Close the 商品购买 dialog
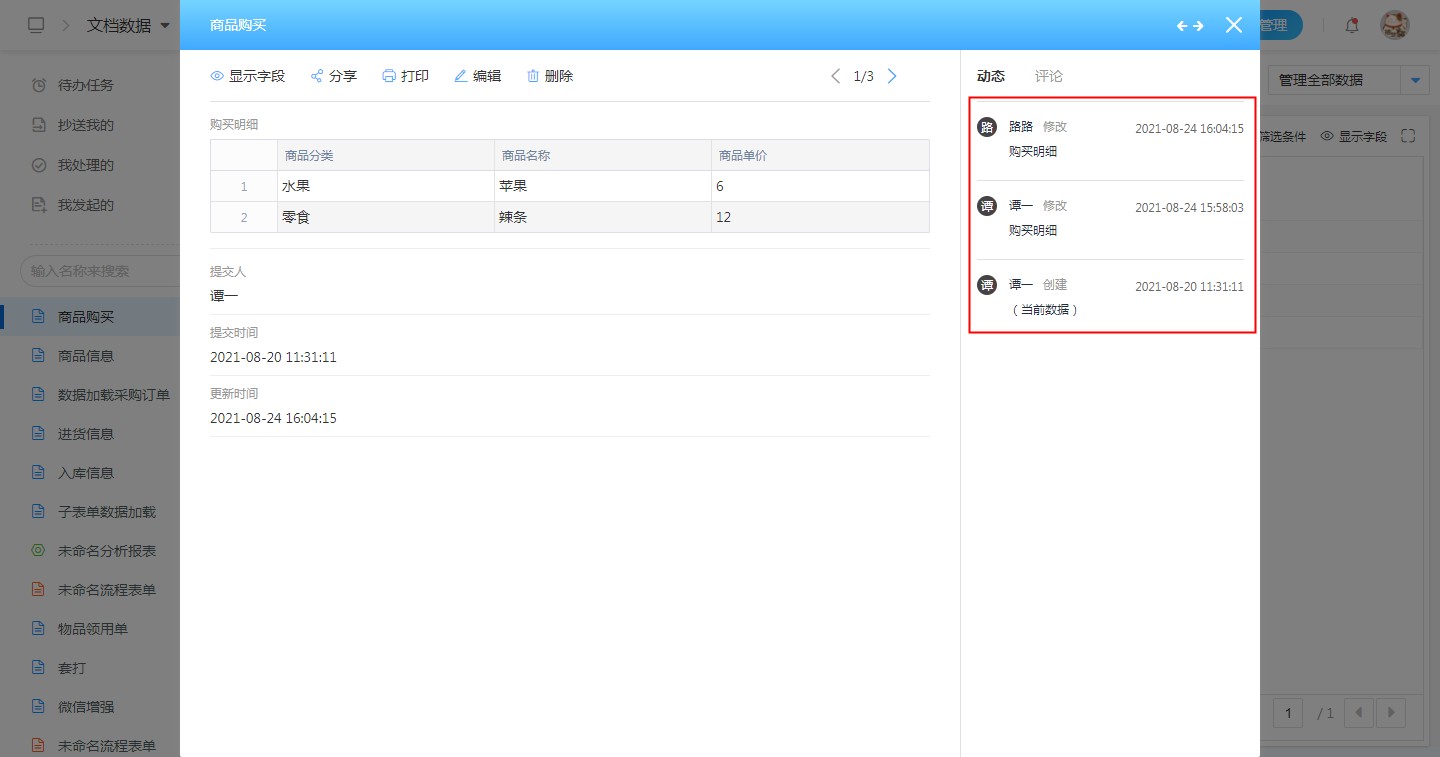Screen dimensions: 1440x757 1234,25
